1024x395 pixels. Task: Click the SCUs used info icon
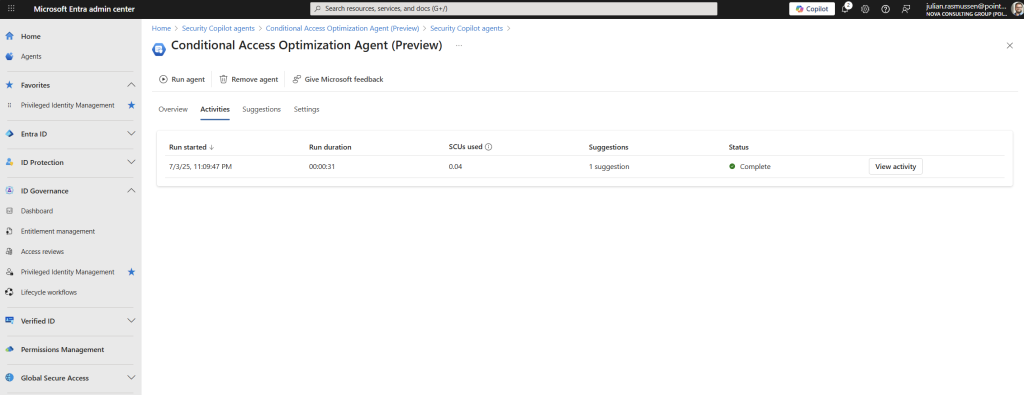[488, 147]
